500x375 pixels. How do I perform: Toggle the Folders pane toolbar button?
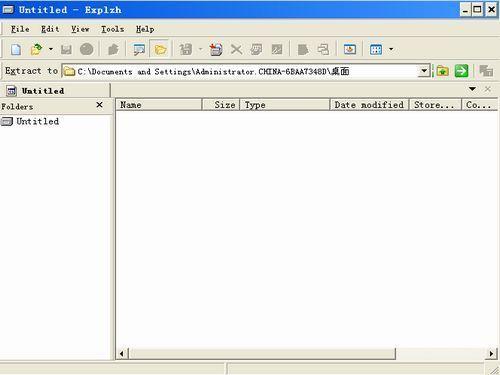point(160,50)
